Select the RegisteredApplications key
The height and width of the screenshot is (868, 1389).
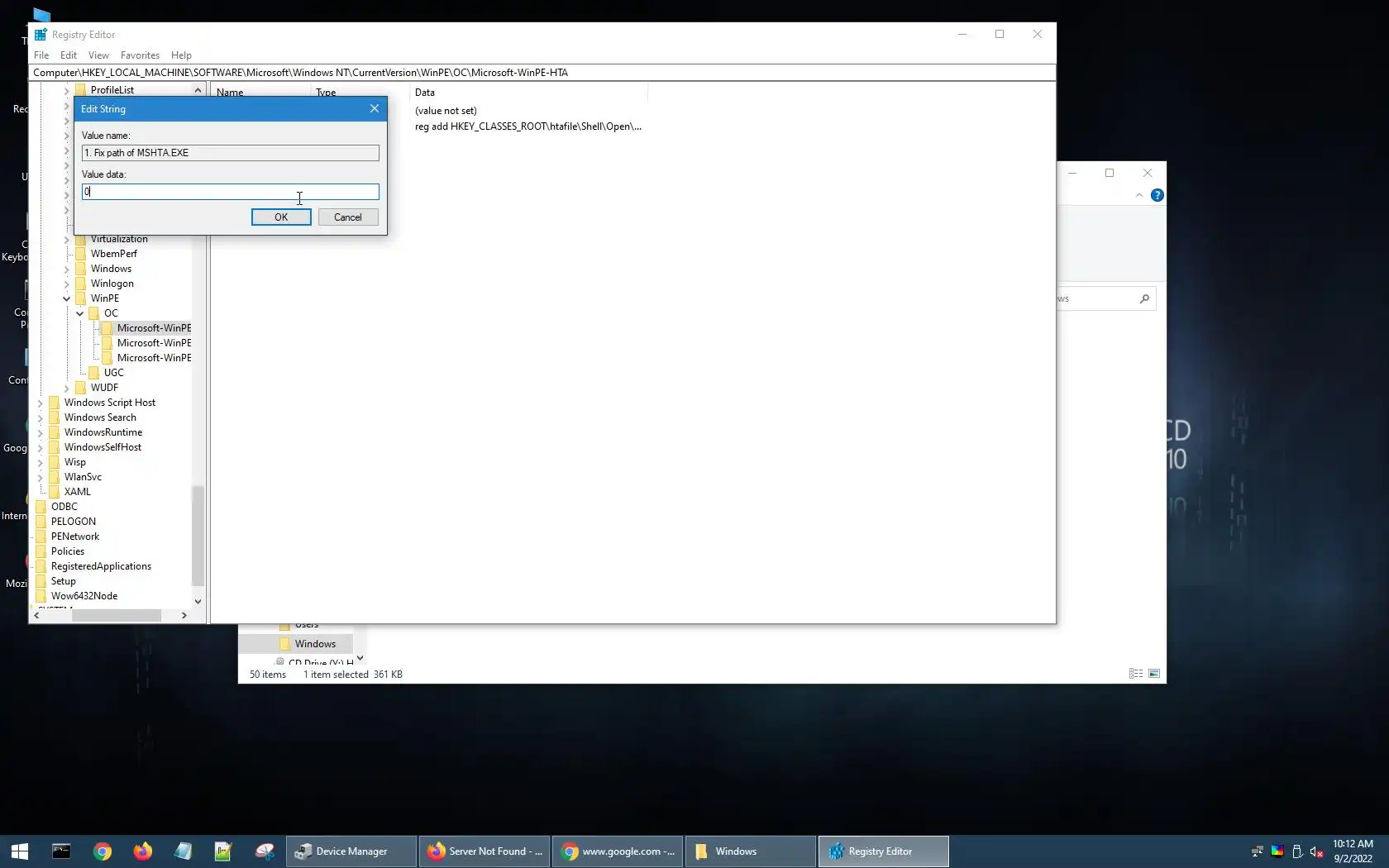point(101,566)
